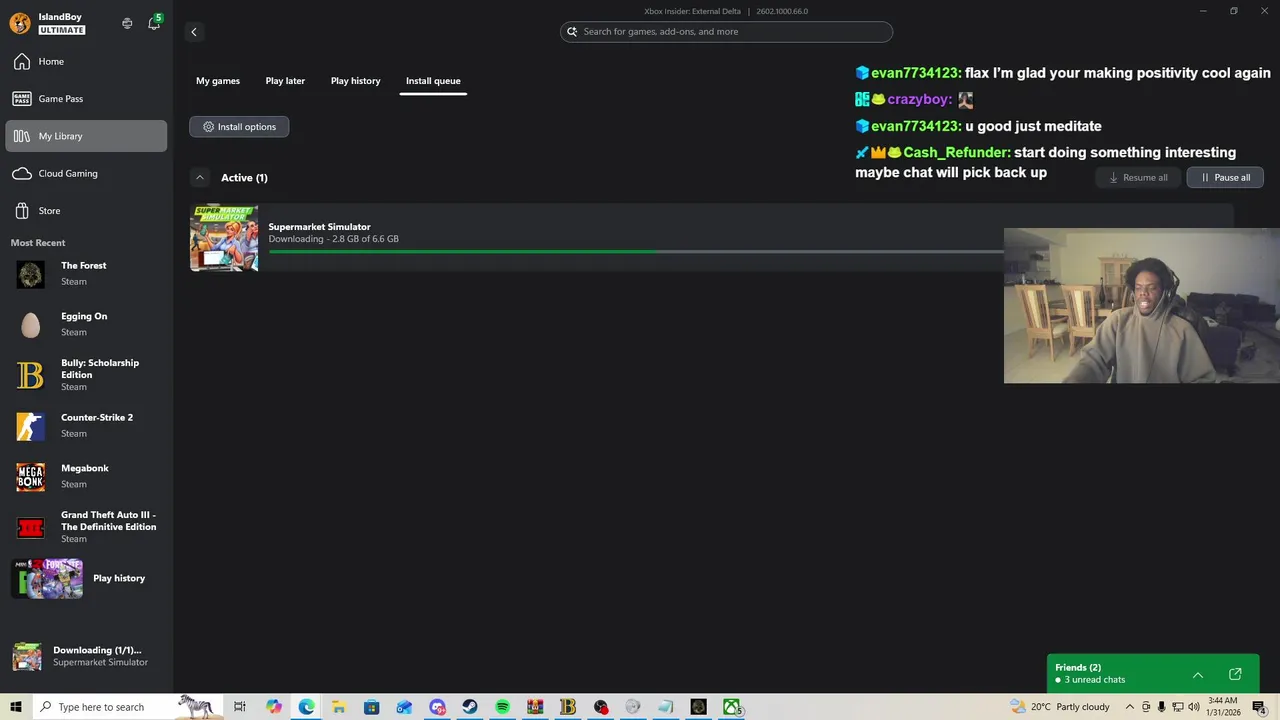Open clock showing 3:44 AM
The height and width of the screenshot is (720, 1280).
[1222, 707]
